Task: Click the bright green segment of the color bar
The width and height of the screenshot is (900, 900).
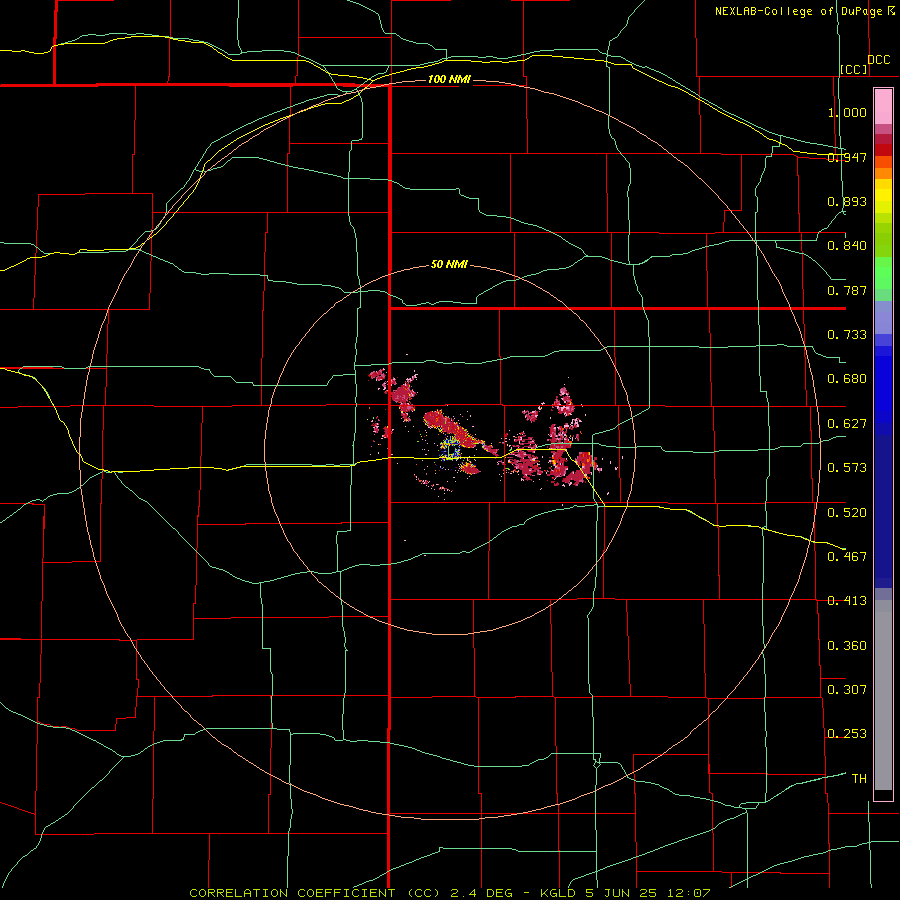Action: [x=883, y=273]
